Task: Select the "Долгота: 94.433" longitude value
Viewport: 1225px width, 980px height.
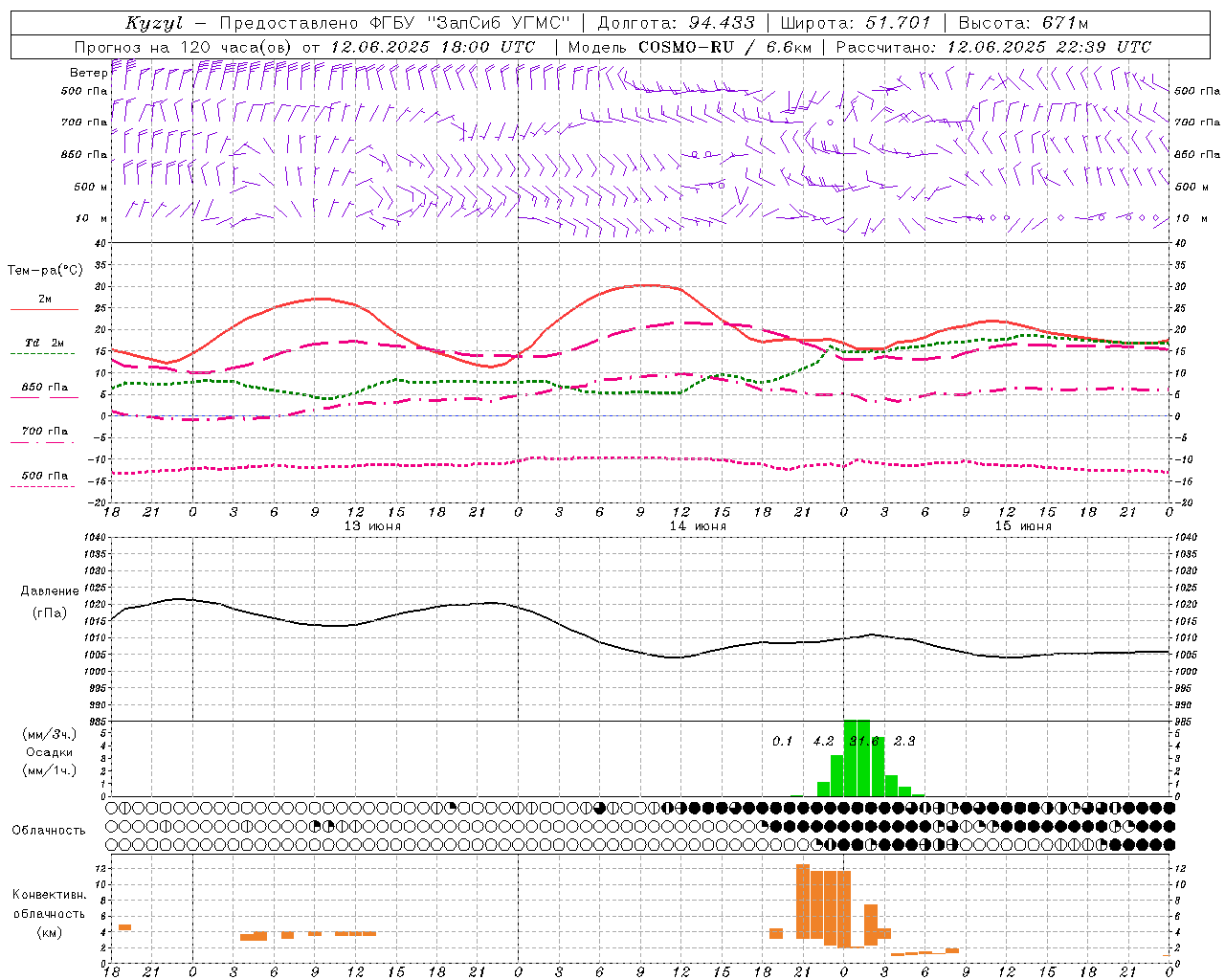Action: (x=676, y=23)
